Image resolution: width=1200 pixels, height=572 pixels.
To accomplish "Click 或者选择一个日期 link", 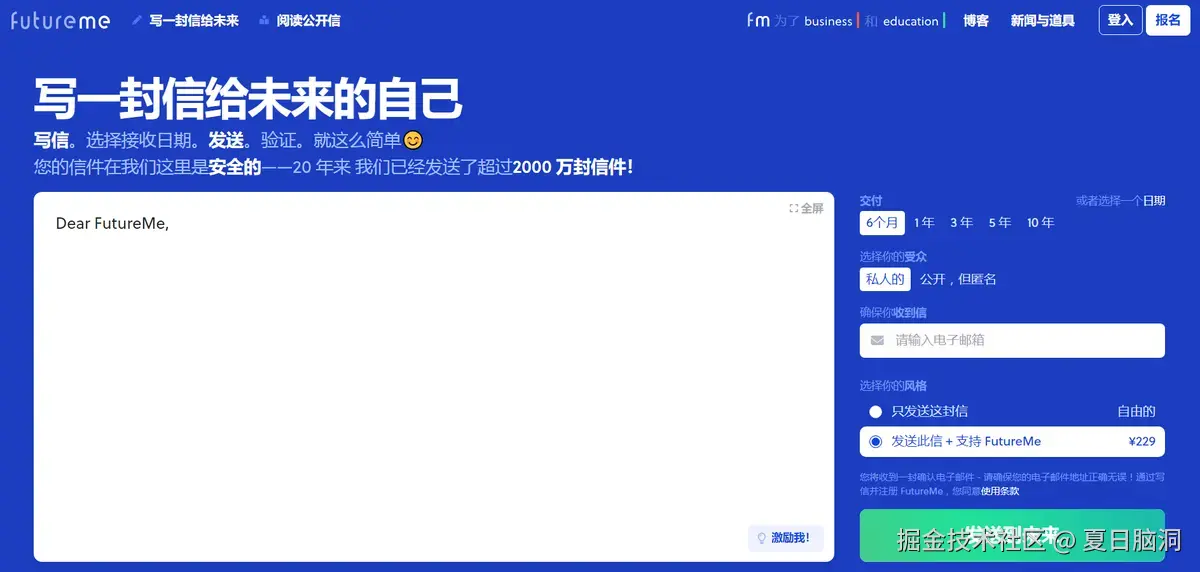I will [1120, 200].
